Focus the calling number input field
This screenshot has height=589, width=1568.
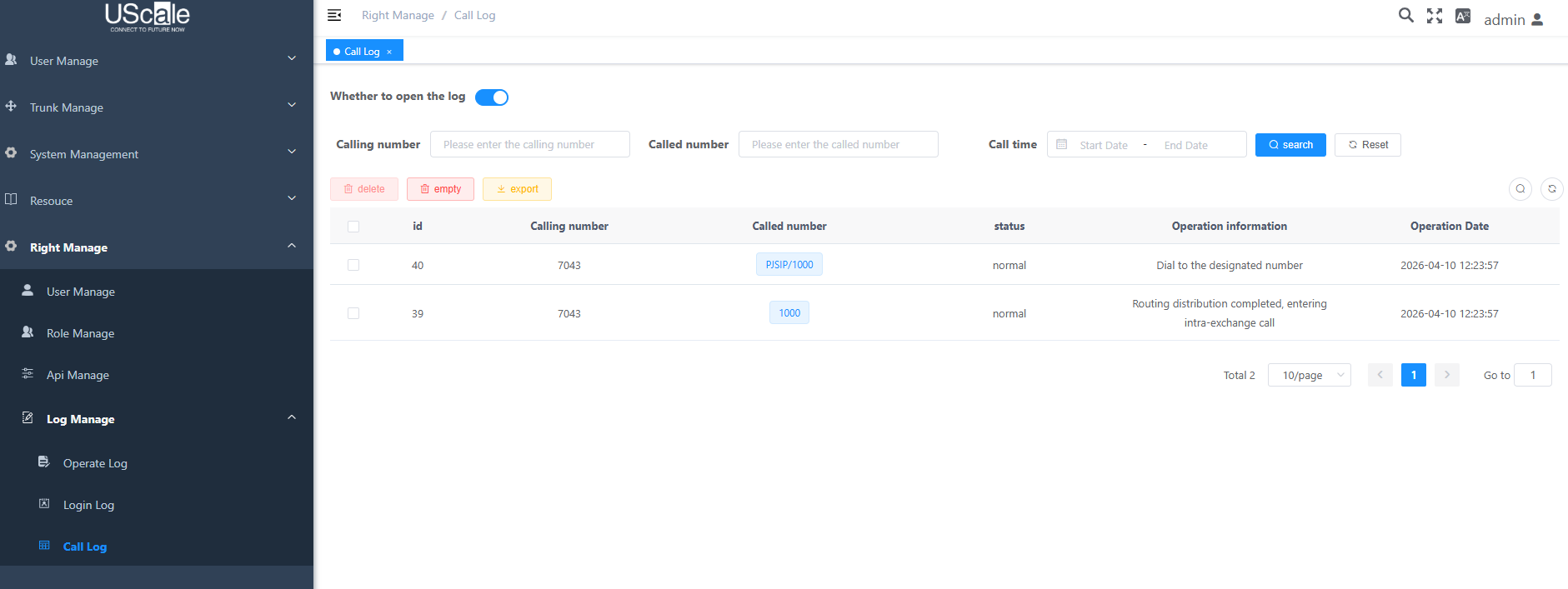530,144
